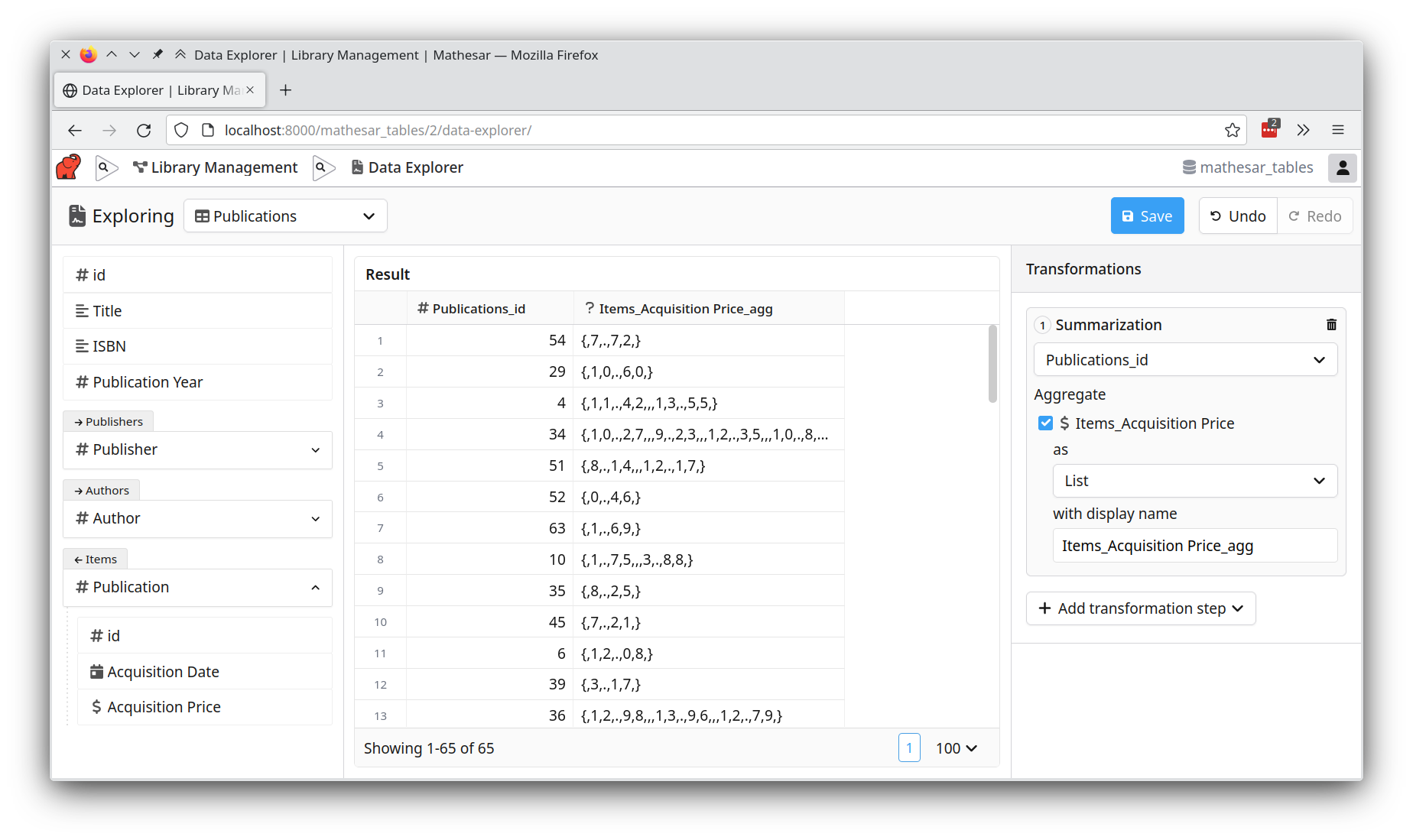Navigate using the Publishers link
Screen dimensions: 1413x840
pos(108,421)
